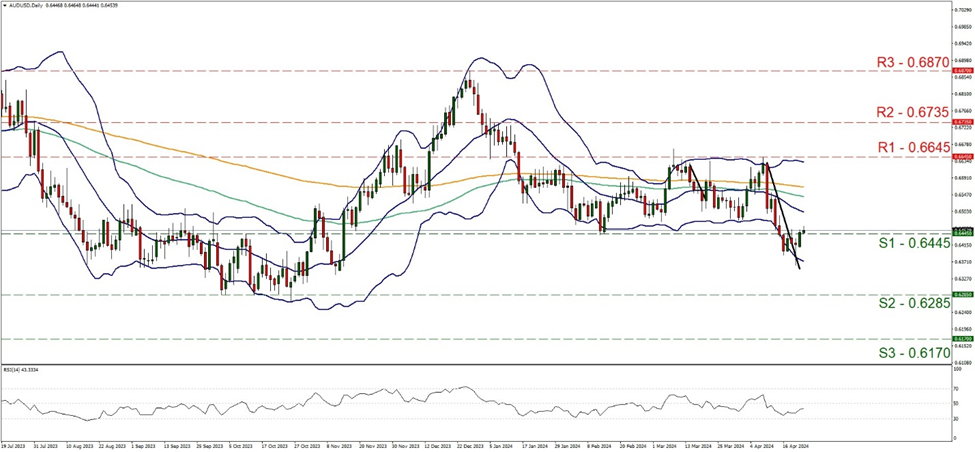This screenshot has width=975, height=452.
Task: Click the 19 Jul 2023 date on time axis
Action: pyautogui.click(x=14, y=447)
